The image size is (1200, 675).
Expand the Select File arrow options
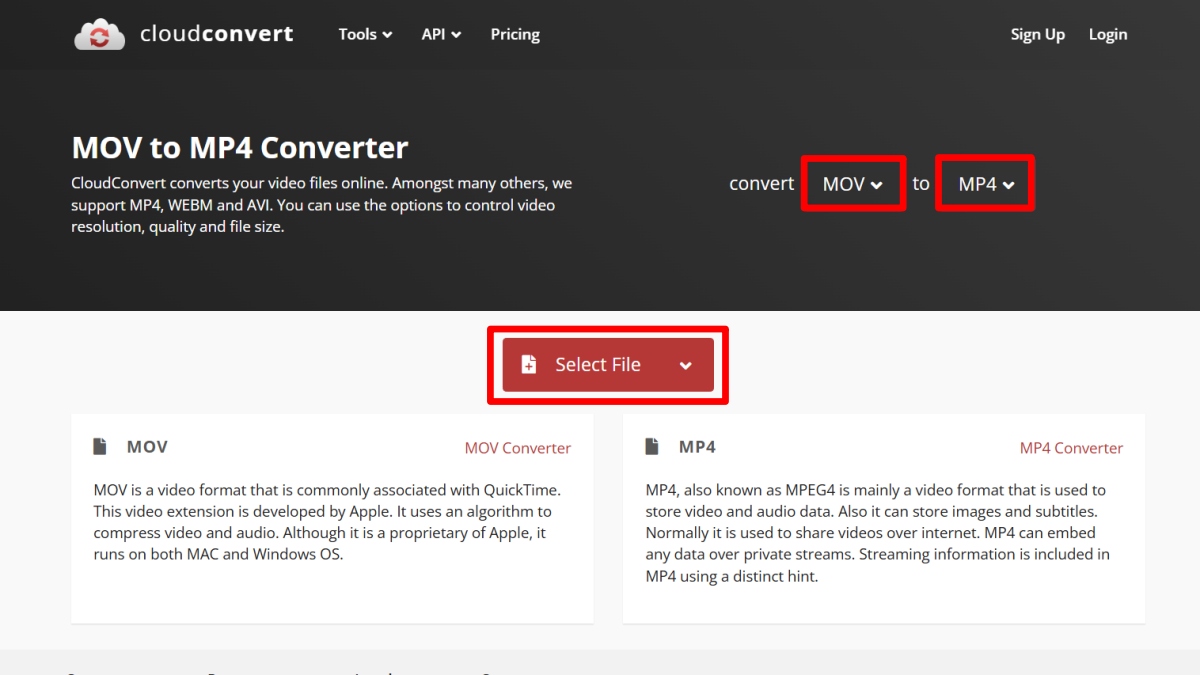tap(685, 365)
